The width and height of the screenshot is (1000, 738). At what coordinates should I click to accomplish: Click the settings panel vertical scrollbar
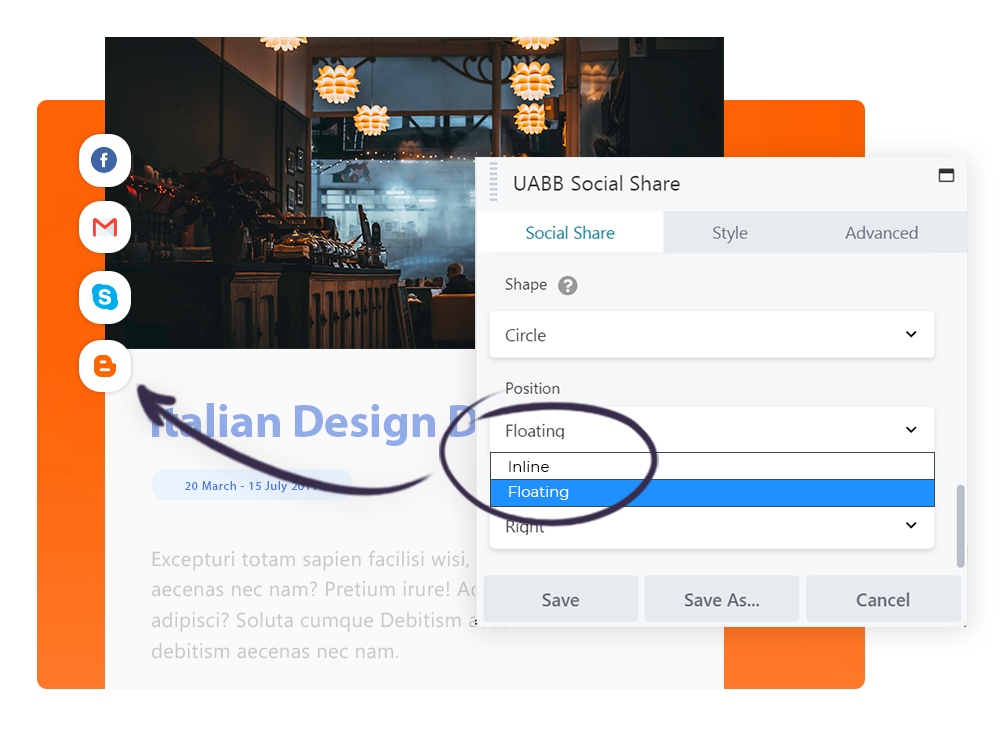click(x=961, y=526)
